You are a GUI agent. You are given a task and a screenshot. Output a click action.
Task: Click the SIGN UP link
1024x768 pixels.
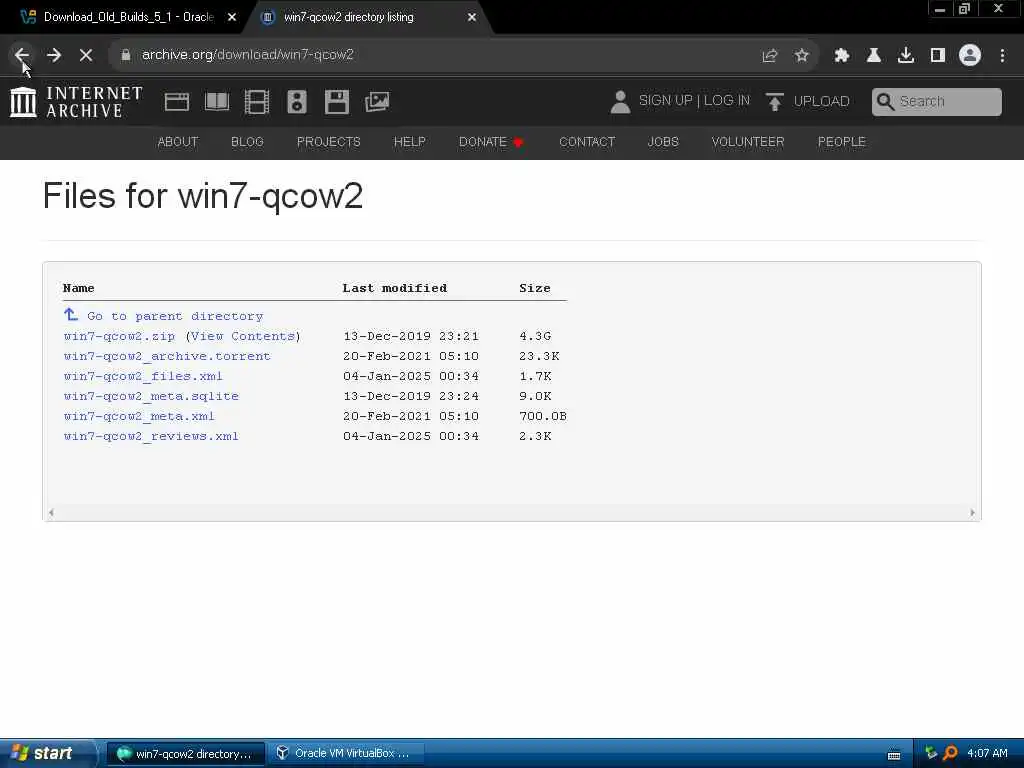(x=665, y=101)
